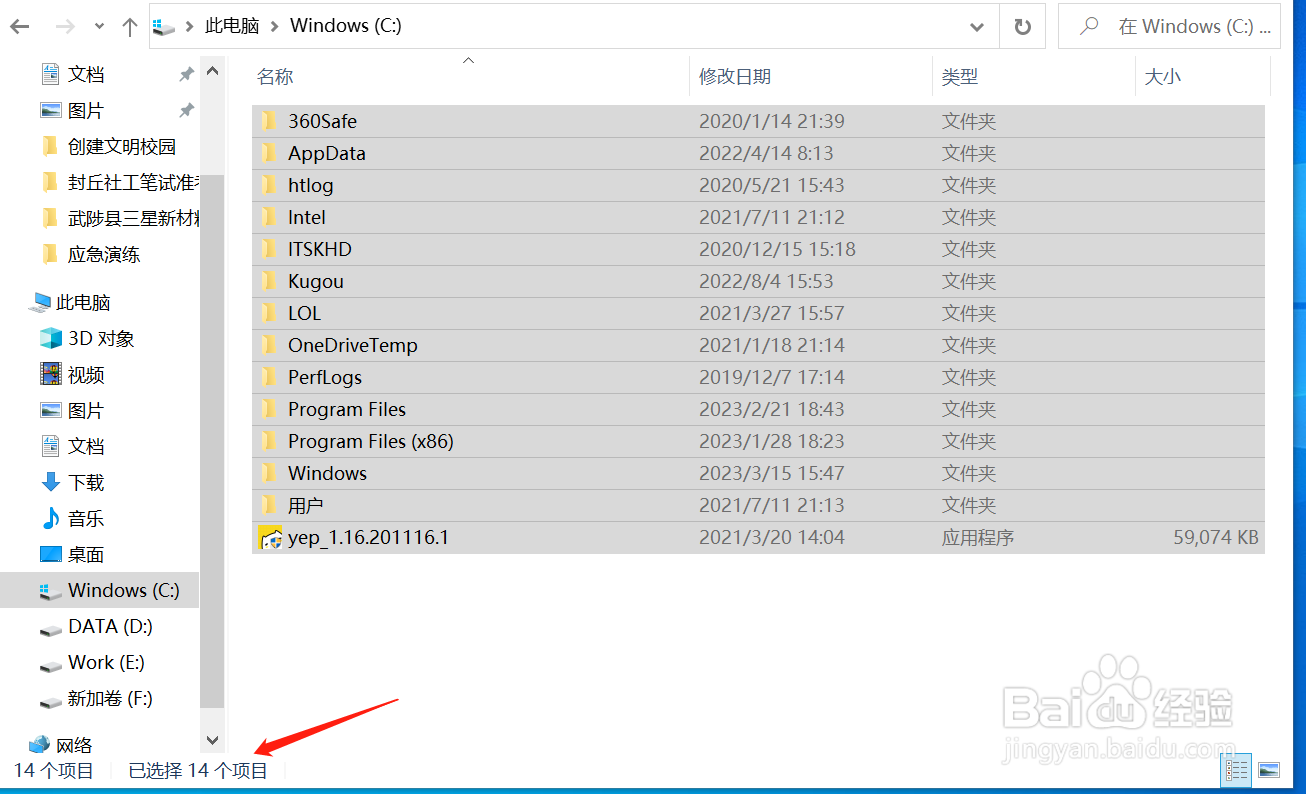Click the yep_1.16.201116.1 application icon

tap(270, 537)
